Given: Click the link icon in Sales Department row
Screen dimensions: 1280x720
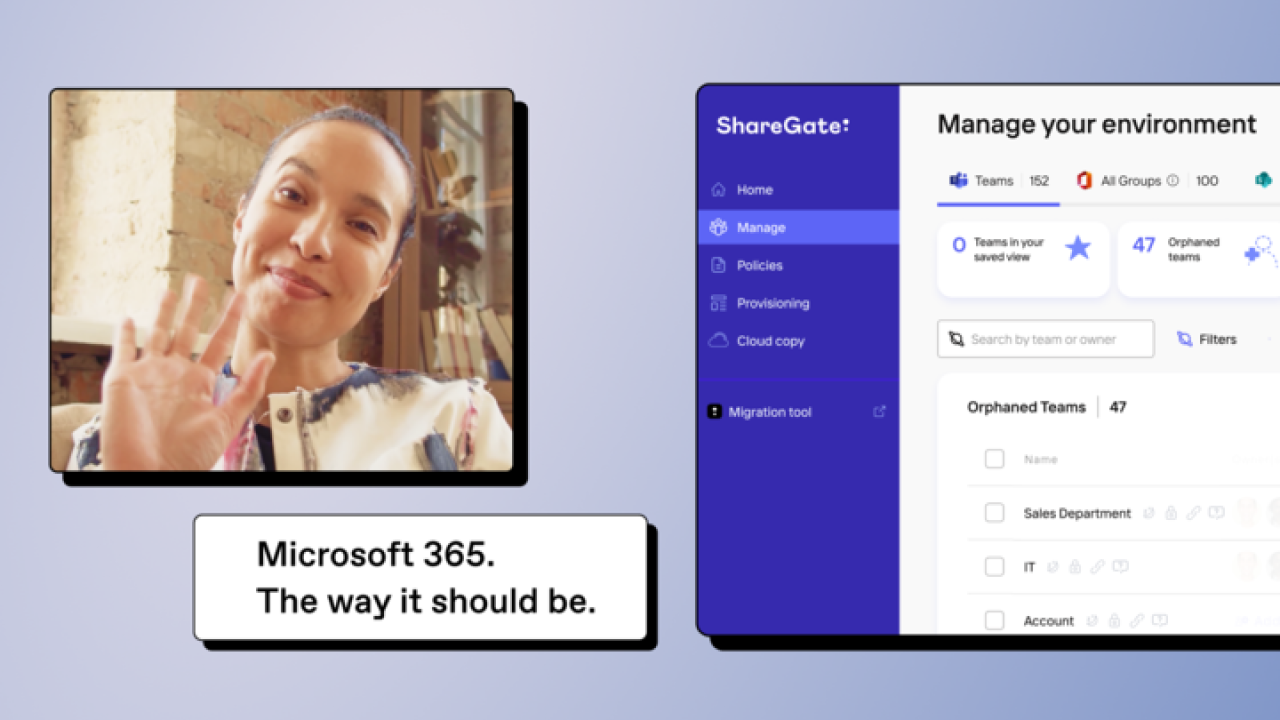Looking at the screenshot, I should pyautogui.click(x=1193, y=513).
